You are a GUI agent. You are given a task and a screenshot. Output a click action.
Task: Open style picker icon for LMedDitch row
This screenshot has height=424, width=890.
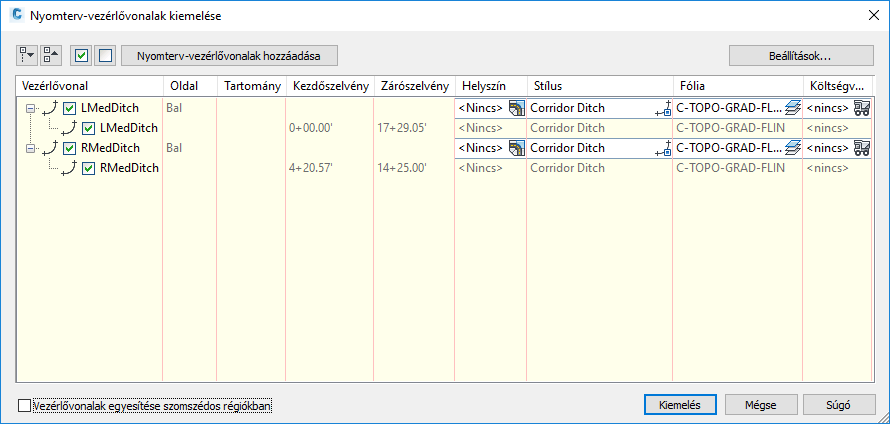663,108
